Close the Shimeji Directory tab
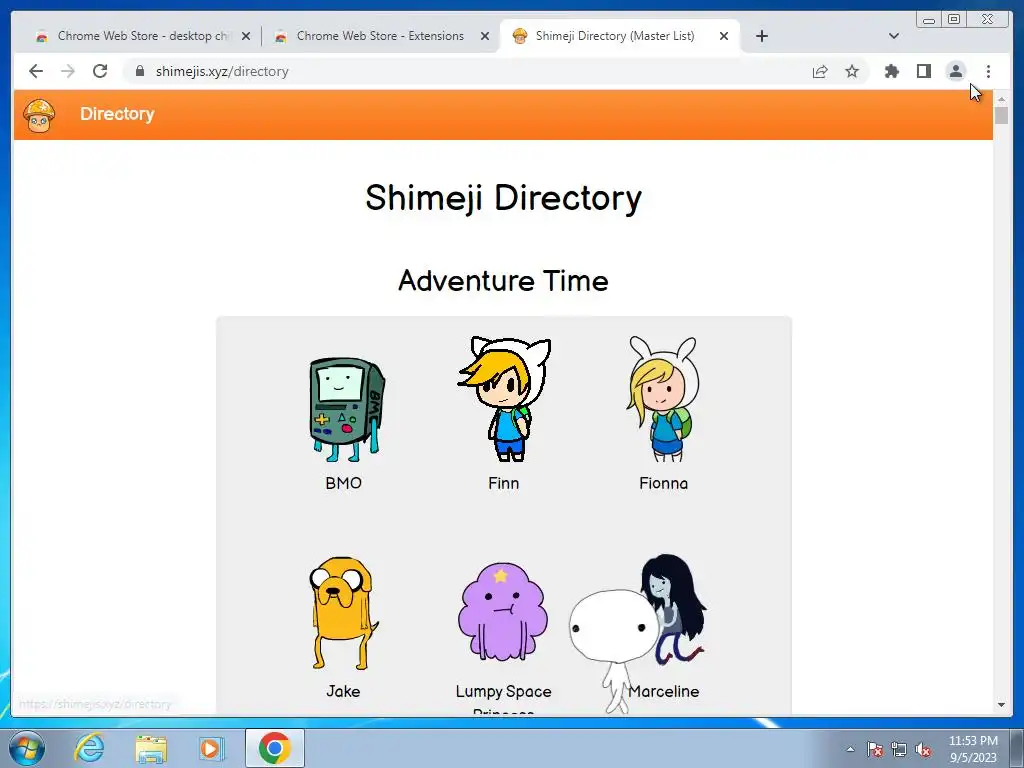Viewport: 1024px width, 768px height. pos(724,36)
